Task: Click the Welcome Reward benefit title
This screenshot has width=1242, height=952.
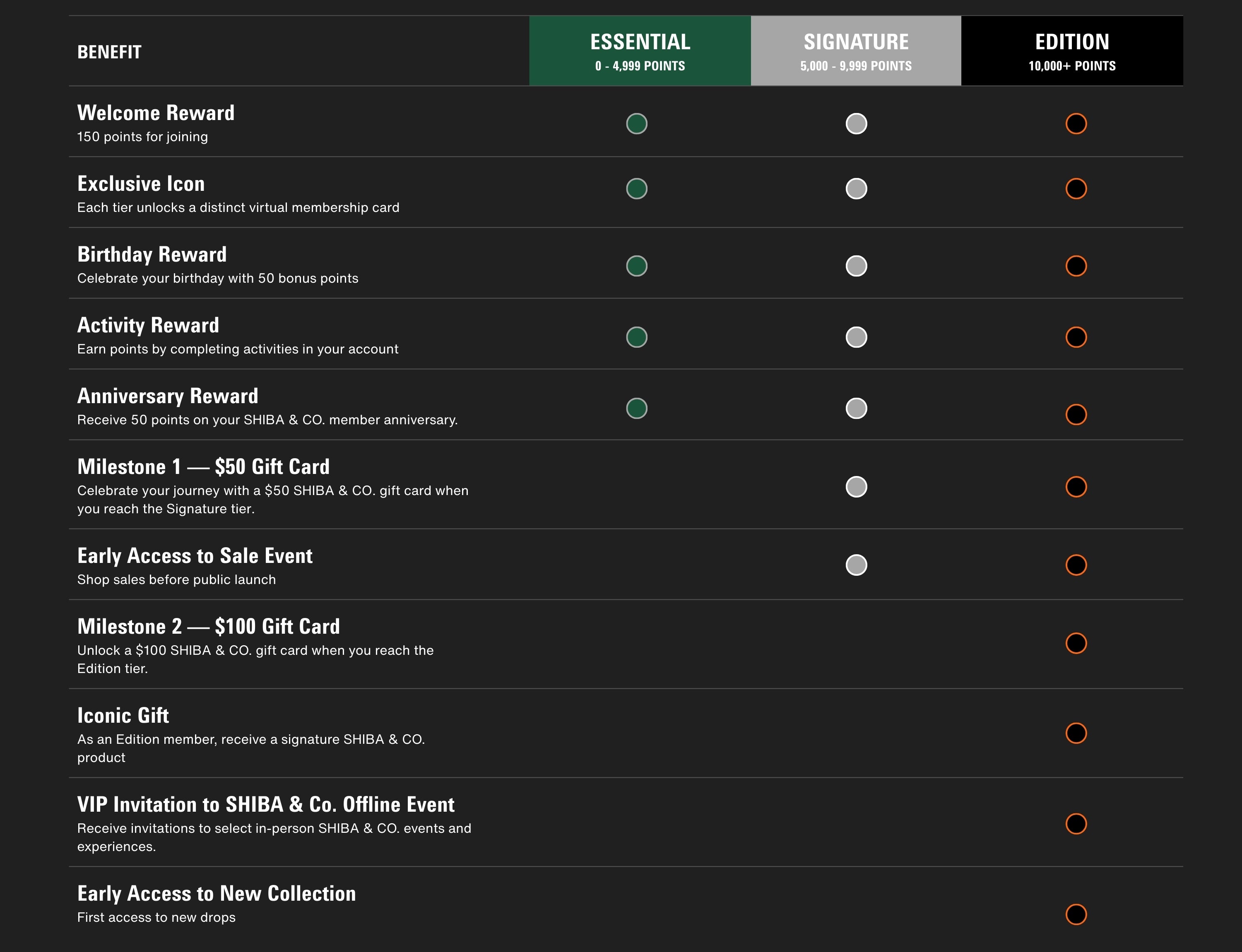Action: click(x=156, y=113)
